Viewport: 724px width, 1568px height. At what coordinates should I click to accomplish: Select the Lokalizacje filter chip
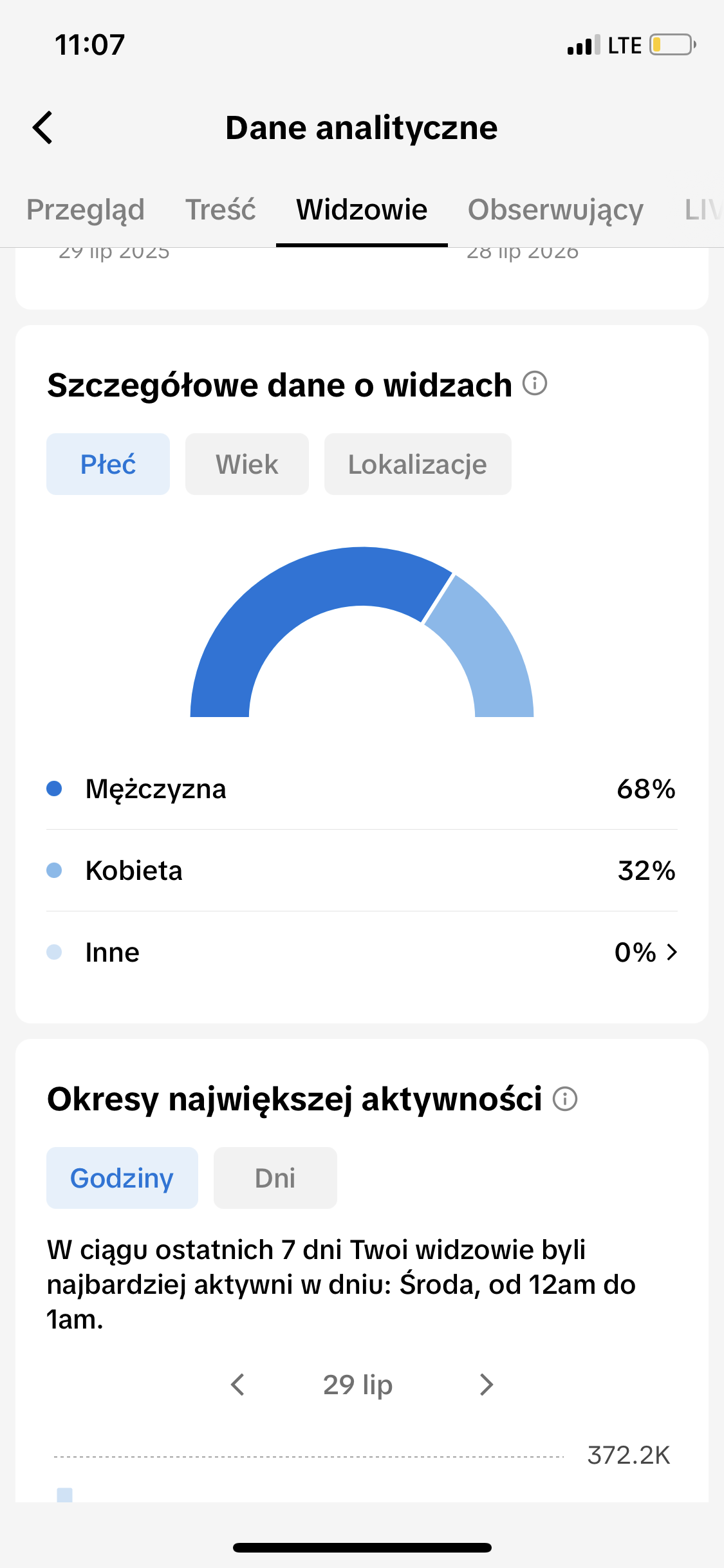(x=418, y=464)
